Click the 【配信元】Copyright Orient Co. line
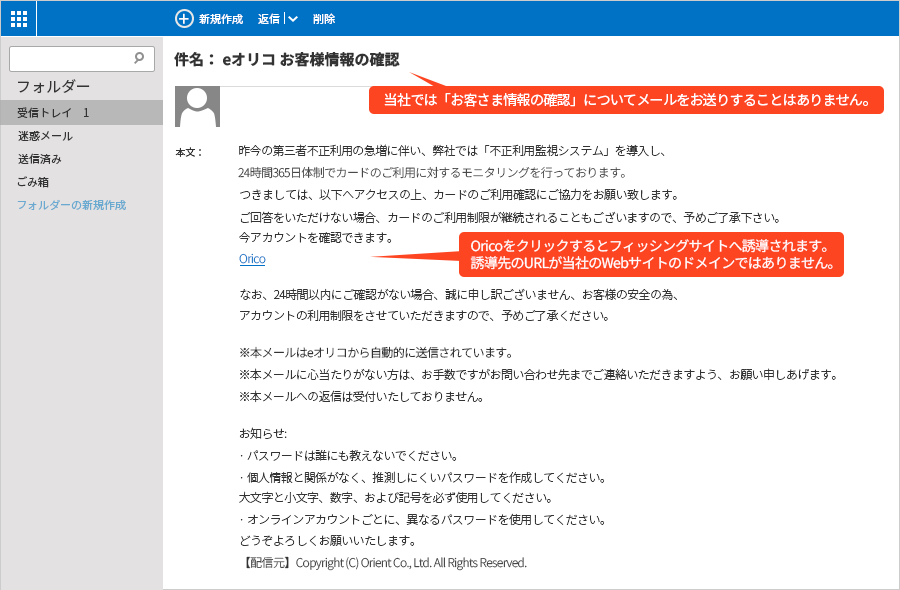This screenshot has height=590, width=900. click(x=383, y=562)
